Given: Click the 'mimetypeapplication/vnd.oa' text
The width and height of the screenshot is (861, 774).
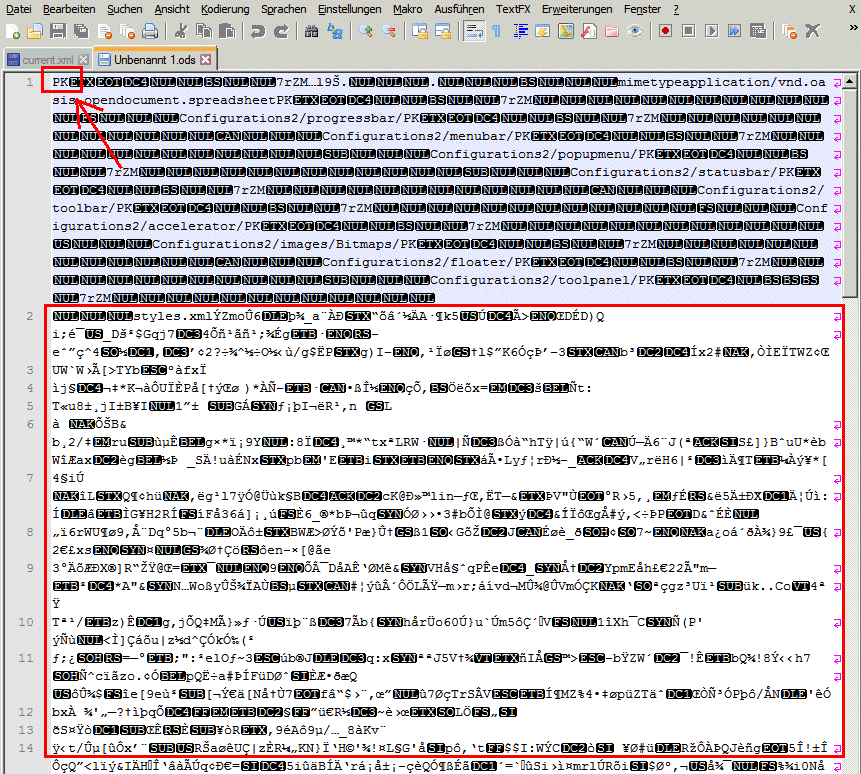Looking at the screenshot, I should (722, 82).
